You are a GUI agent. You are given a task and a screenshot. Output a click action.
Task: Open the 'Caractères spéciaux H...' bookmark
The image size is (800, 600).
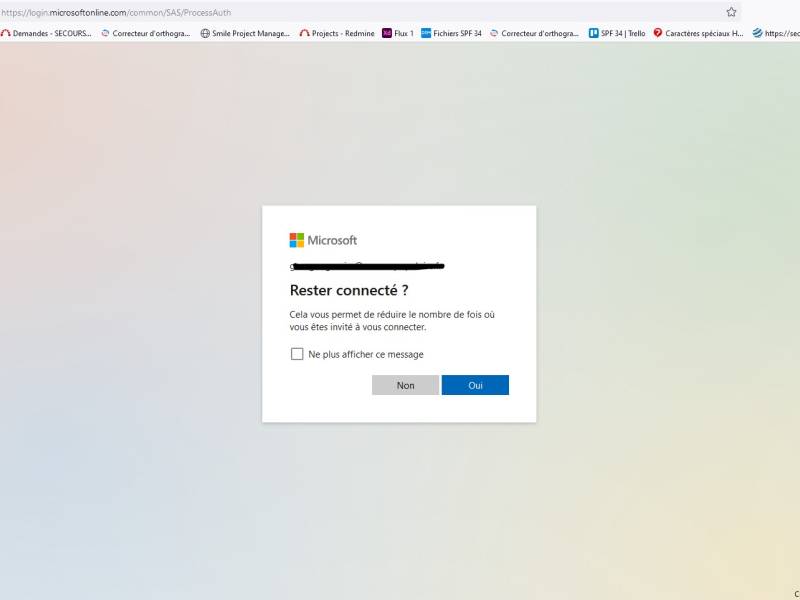pos(698,33)
